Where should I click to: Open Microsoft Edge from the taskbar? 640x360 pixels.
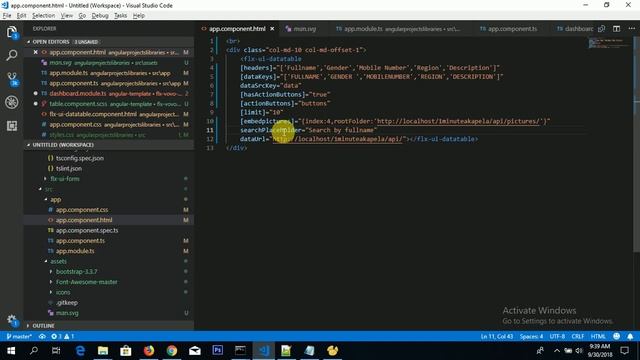[80, 351]
